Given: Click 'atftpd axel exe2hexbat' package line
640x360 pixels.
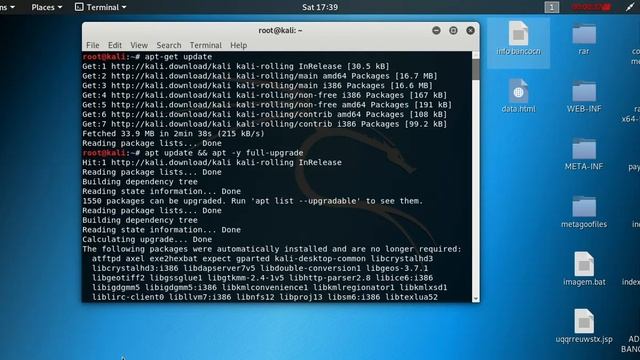Looking at the screenshot, I should 262,258.
